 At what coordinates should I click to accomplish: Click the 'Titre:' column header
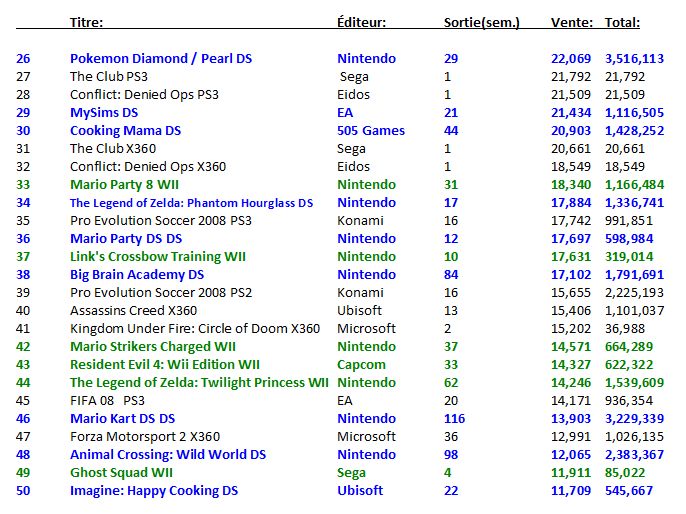(86, 22)
